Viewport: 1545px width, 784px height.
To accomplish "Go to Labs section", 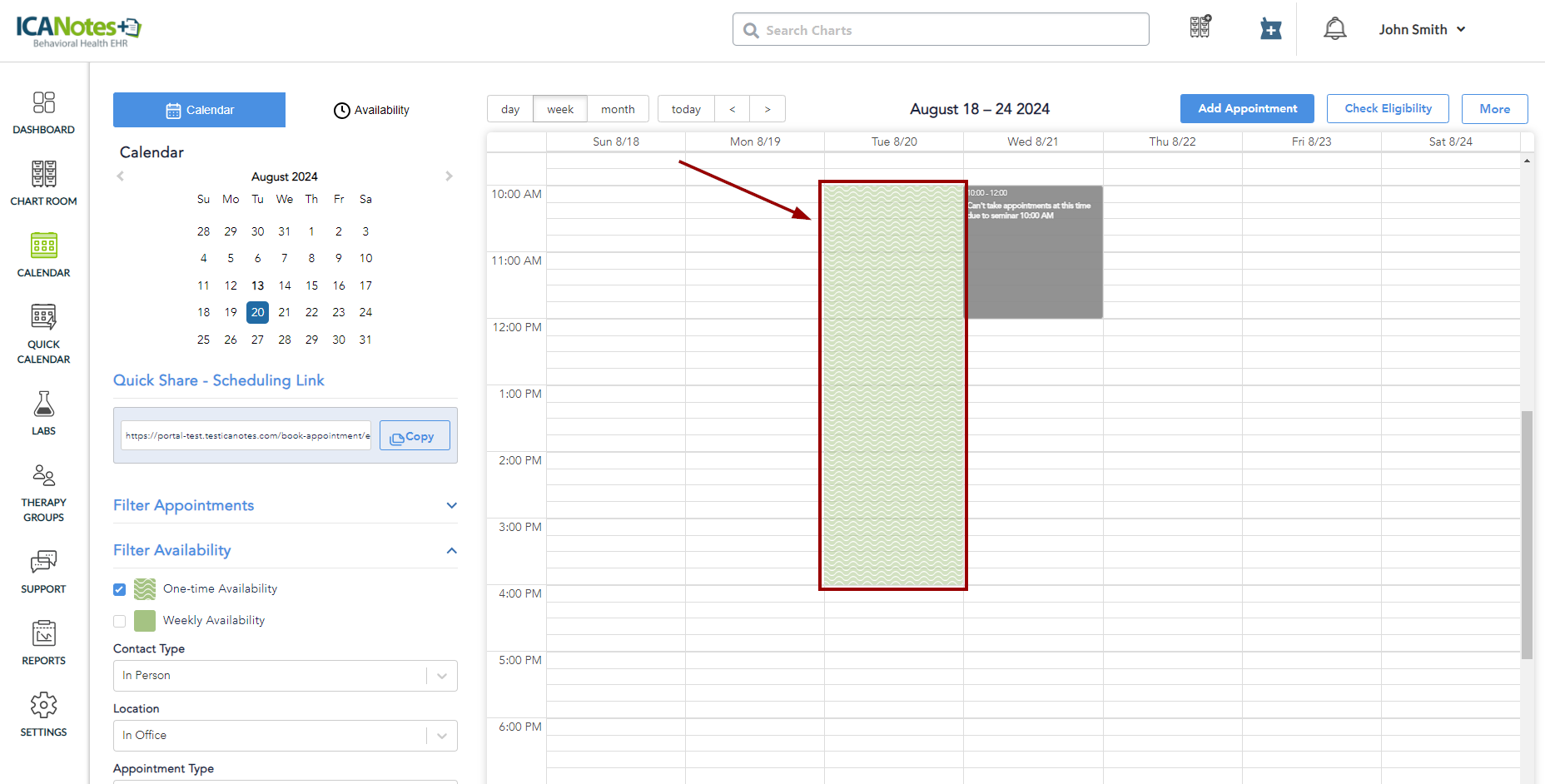I will pyautogui.click(x=43, y=413).
